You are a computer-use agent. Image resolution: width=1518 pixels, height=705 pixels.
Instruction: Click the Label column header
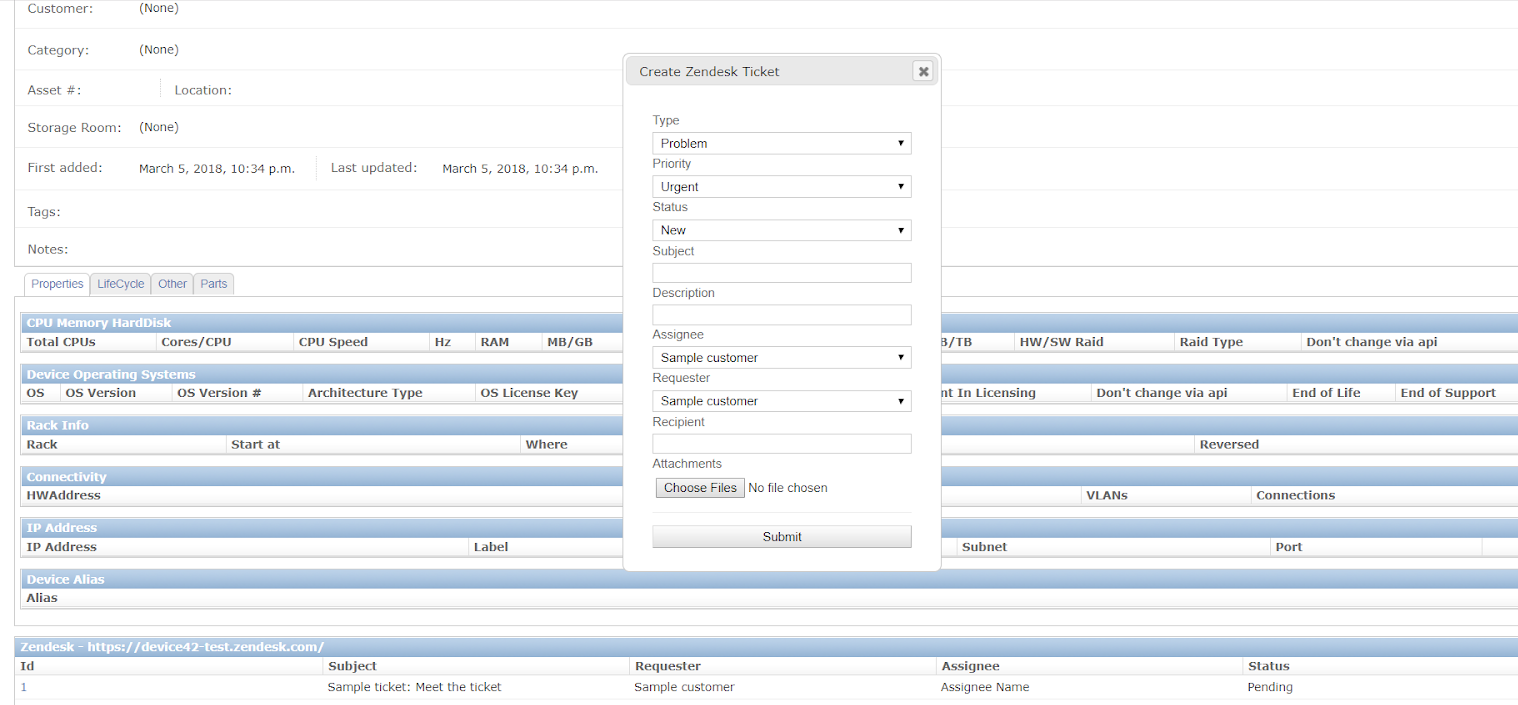pyautogui.click(x=491, y=547)
